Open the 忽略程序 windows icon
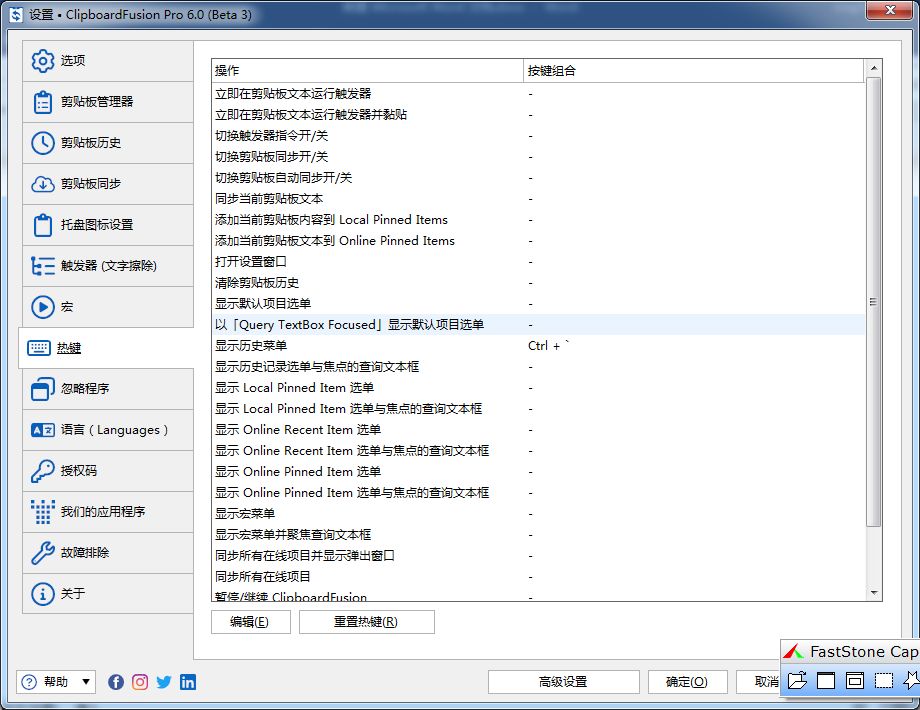Screen dimensions: 920x710 click(x=43, y=389)
